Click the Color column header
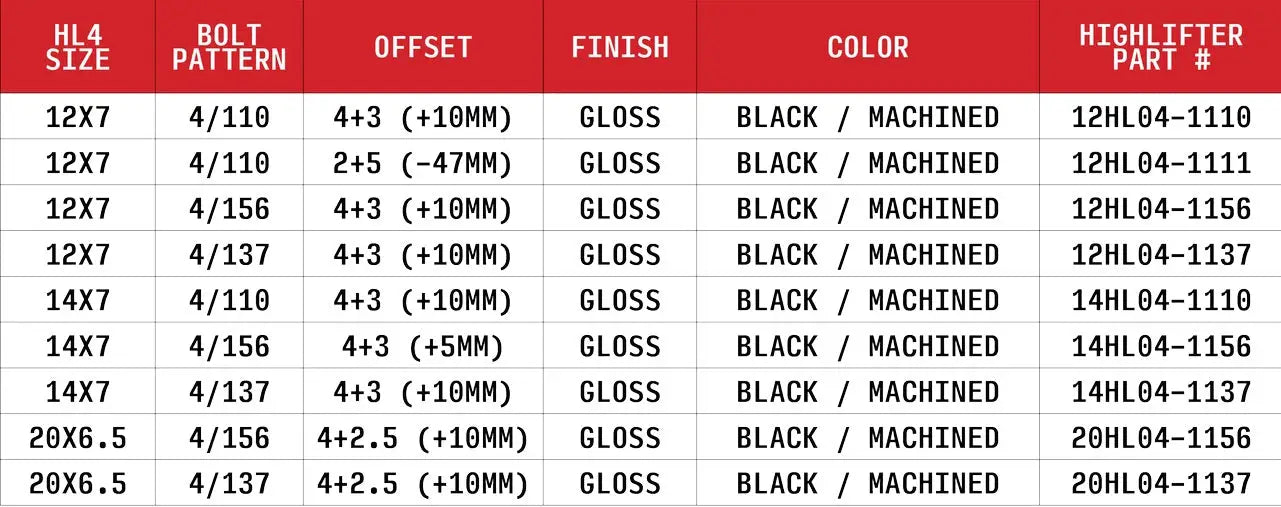The width and height of the screenshot is (1281, 507). click(x=868, y=47)
